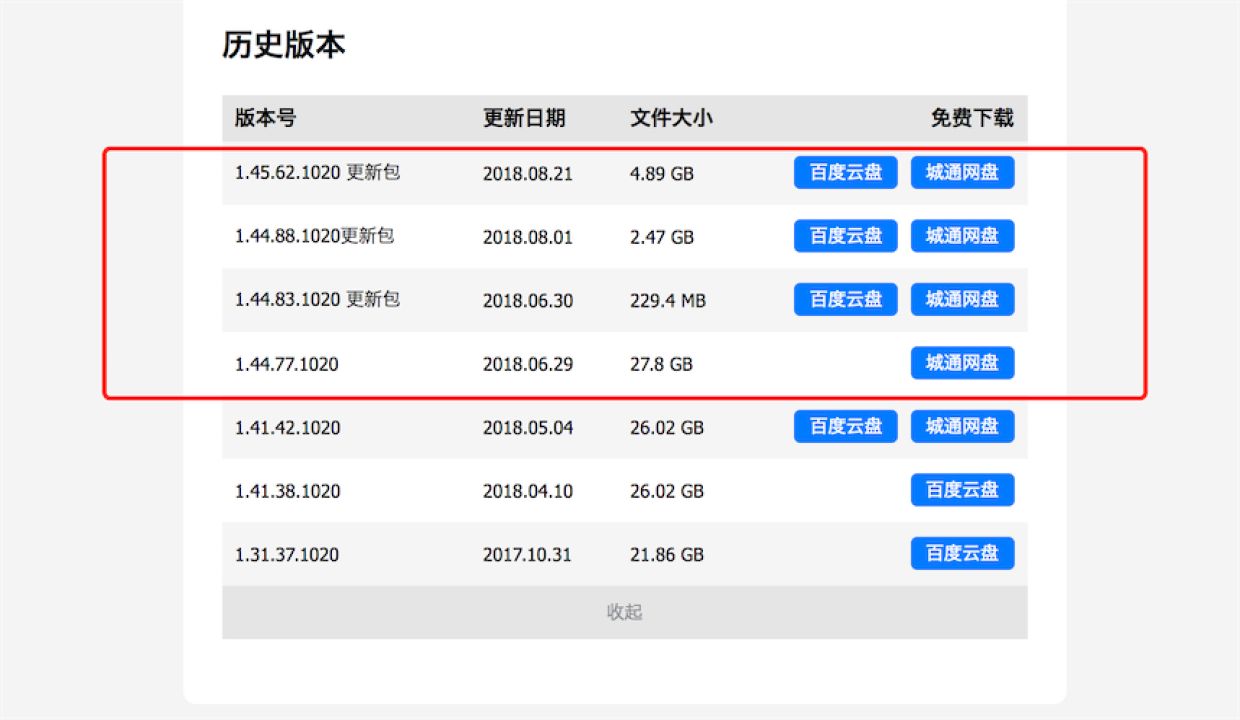Get 1.41.42.1020 via 百度云盘
Viewport: 1240px width, 720px height.
(x=846, y=426)
